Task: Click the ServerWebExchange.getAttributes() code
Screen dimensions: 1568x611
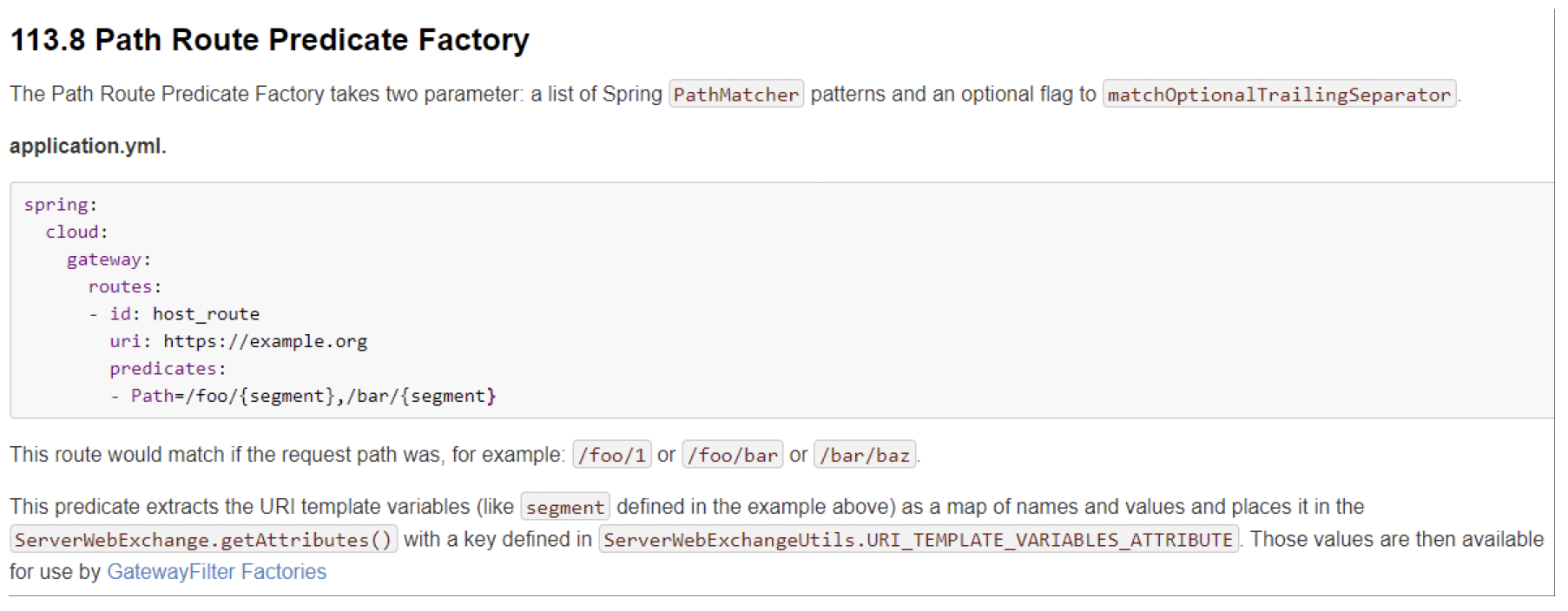Action: (203, 540)
